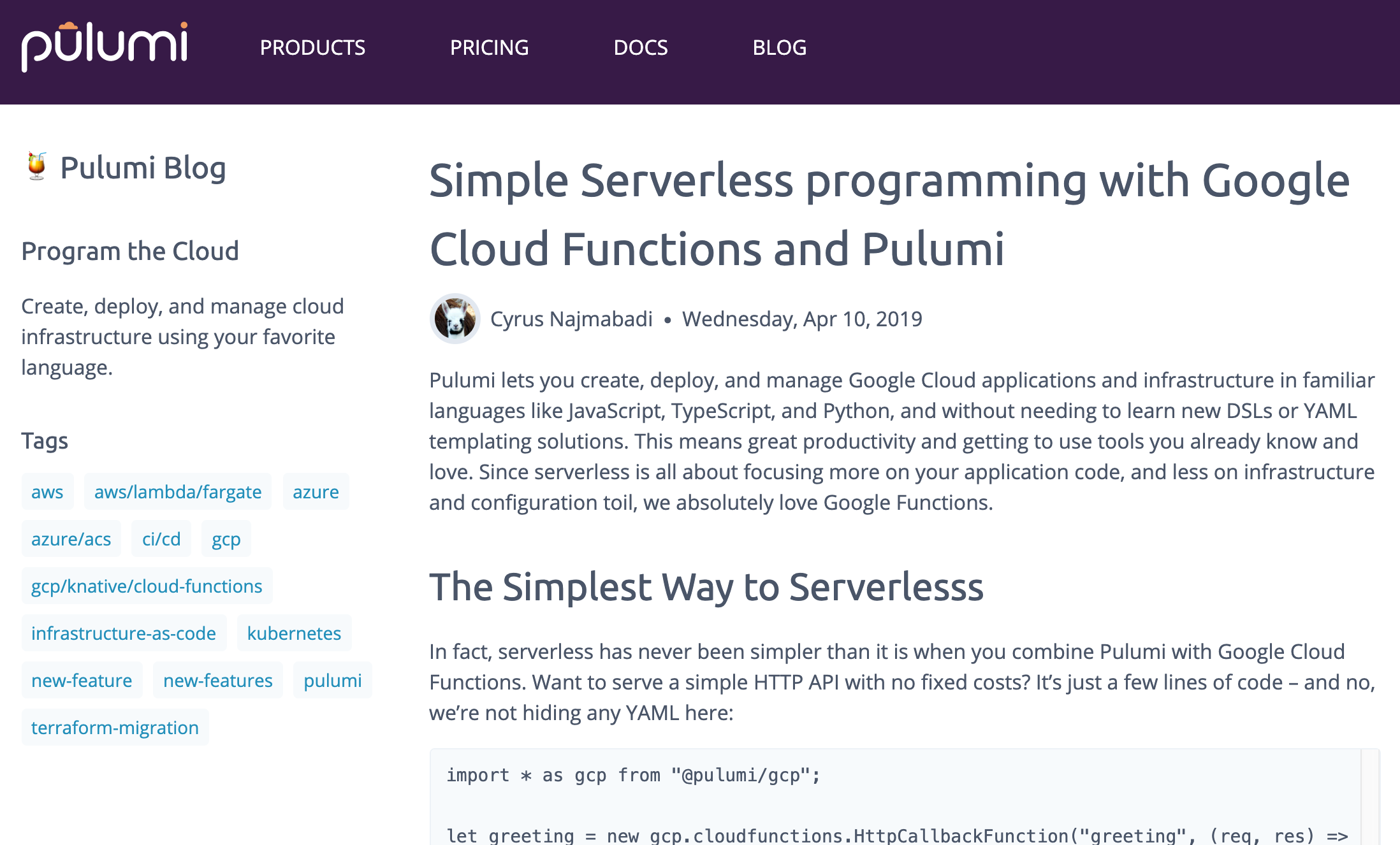Click author name Cyrus Najmabadi
This screenshot has width=1400, height=845.
pyautogui.click(x=571, y=319)
